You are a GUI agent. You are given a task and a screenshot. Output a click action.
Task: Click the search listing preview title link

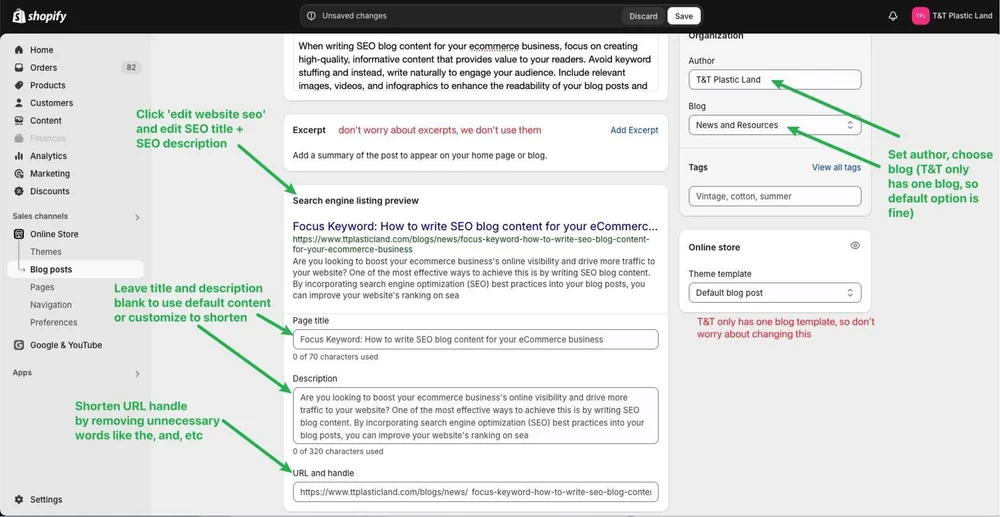pos(475,226)
